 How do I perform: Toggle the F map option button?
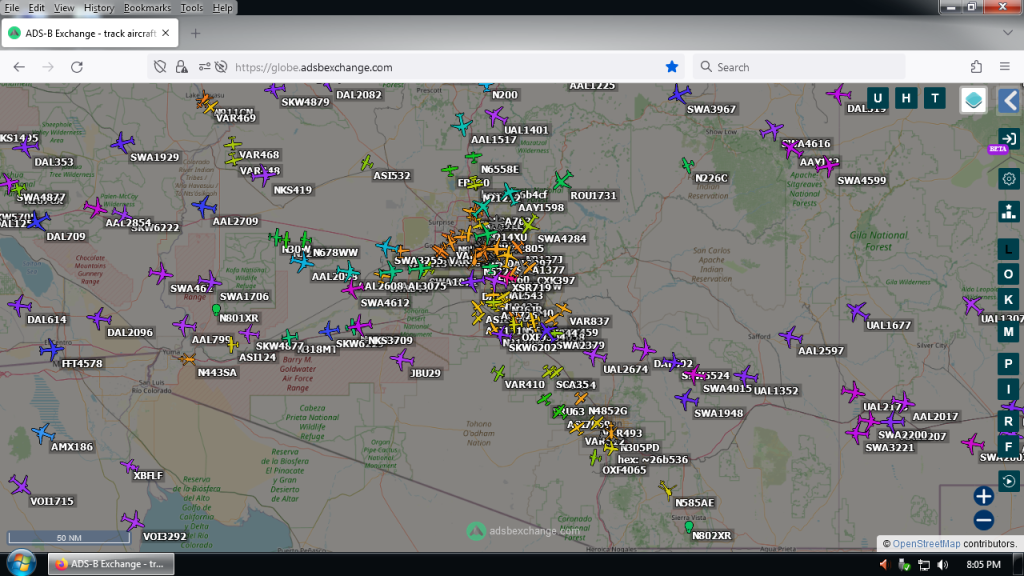click(x=1008, y=447)
